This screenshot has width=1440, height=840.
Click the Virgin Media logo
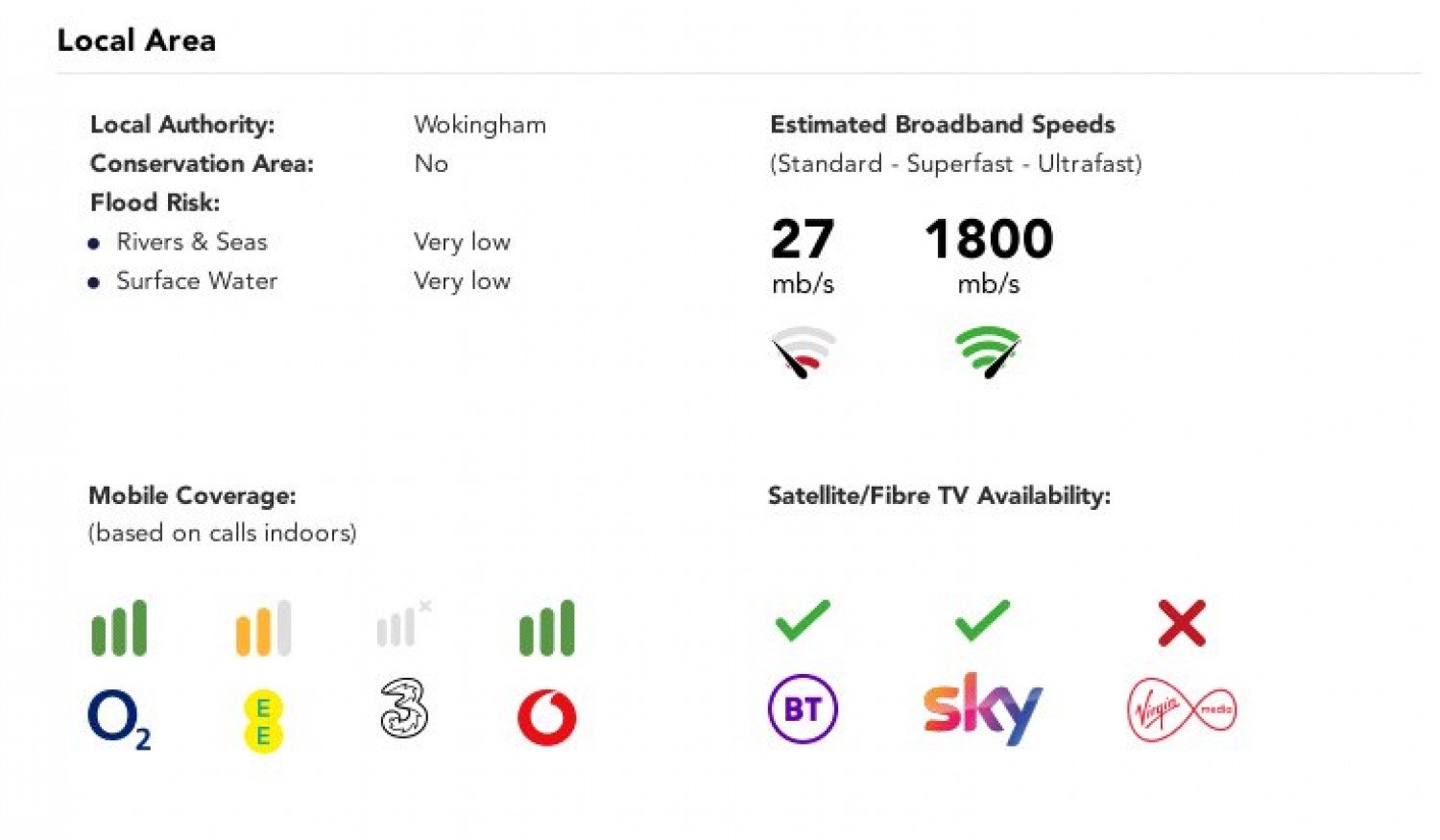coord(1181,709)
